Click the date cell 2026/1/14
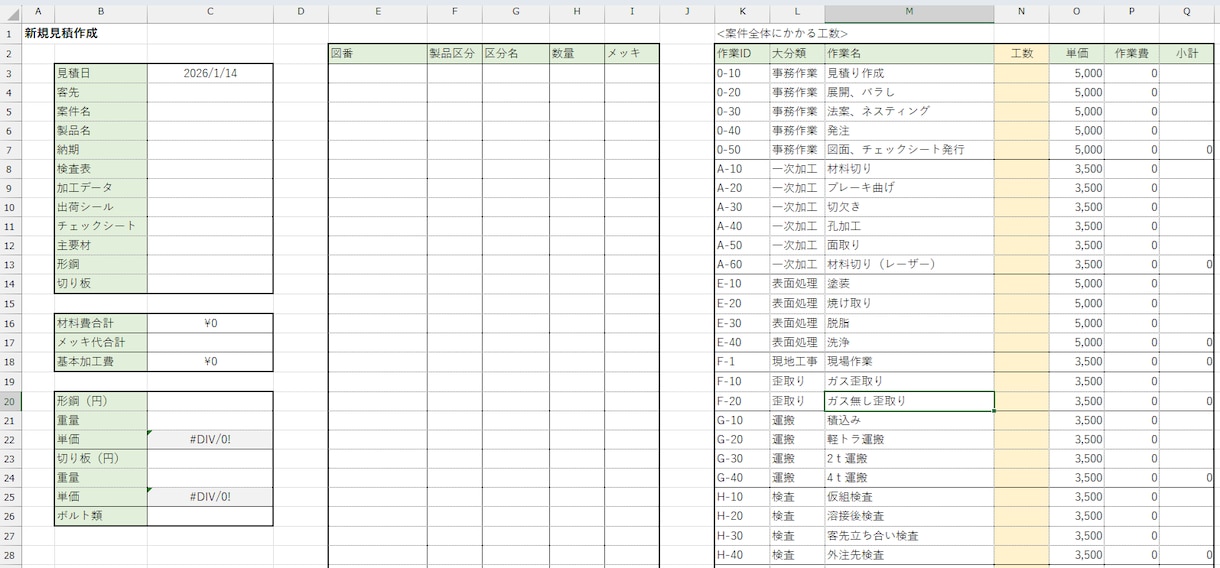The height and width of the screenshot is (568, 1220). pyautogui.click(x=210, y=73)
